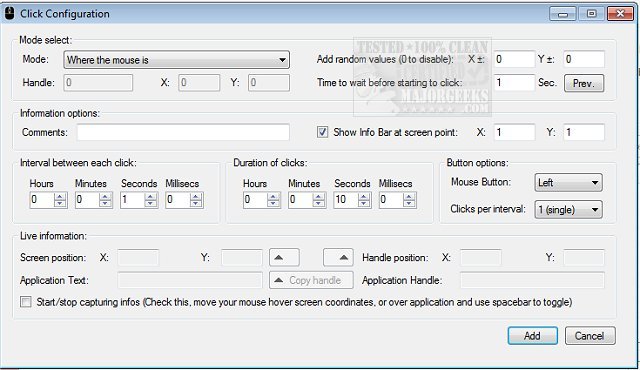Click the time to wait before clicking field
Screen dimensions: 640x370
pyautogui.click(x=514, y=82)
